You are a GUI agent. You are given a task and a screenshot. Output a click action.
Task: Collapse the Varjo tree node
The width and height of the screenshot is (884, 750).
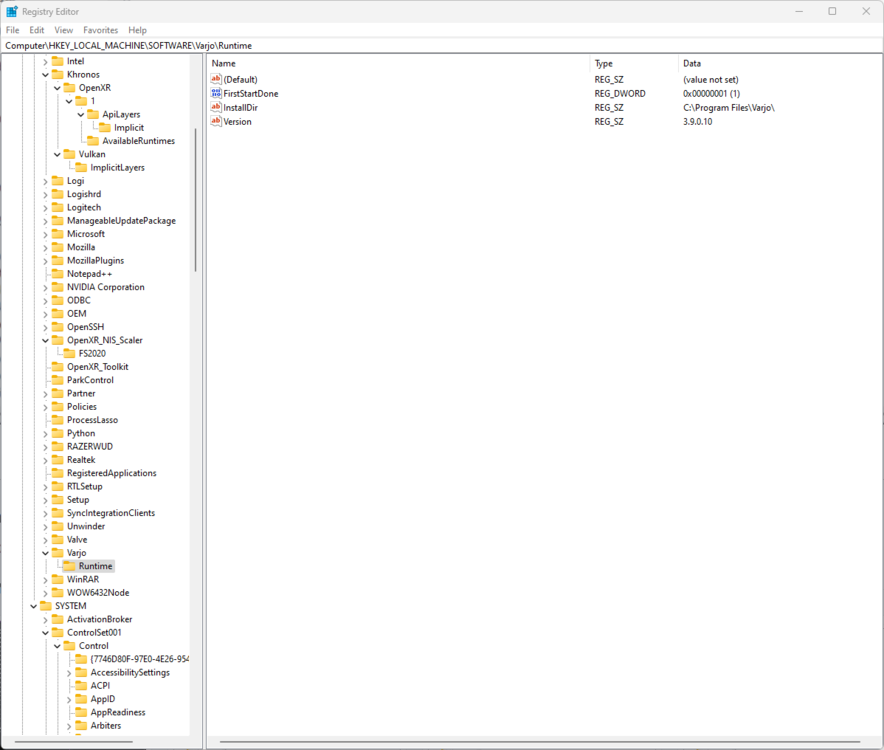pos(45,553)
